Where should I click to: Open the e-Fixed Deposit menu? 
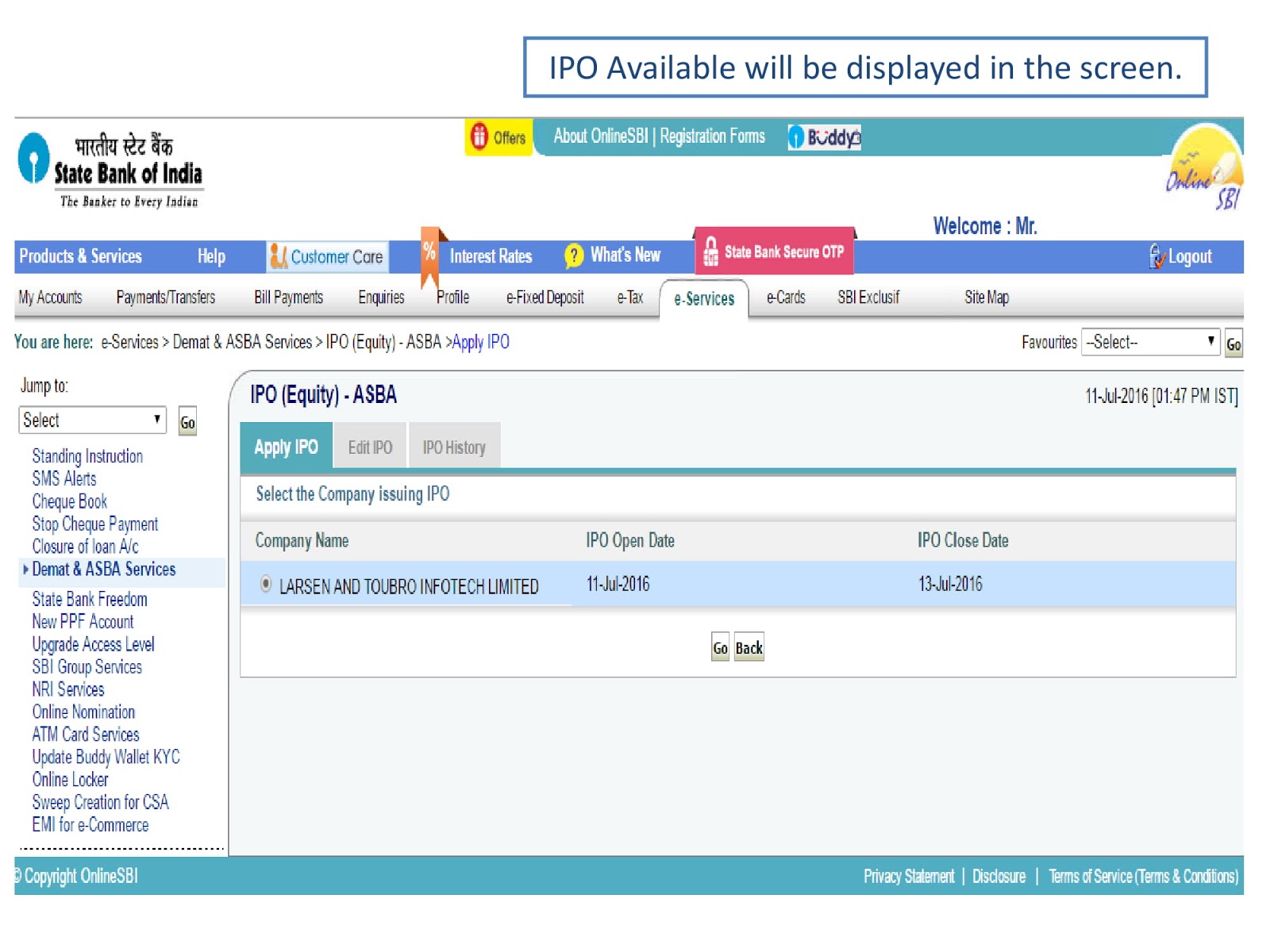tap(545, 297)
